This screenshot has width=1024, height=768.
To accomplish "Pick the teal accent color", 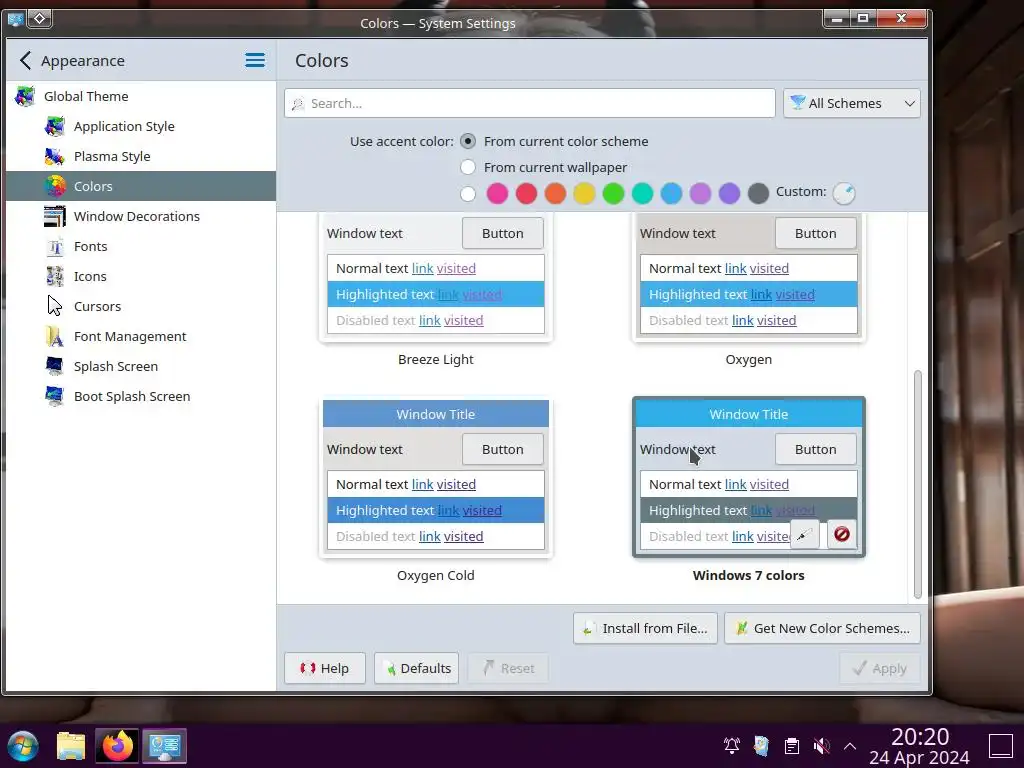I will tap(643, 194).
